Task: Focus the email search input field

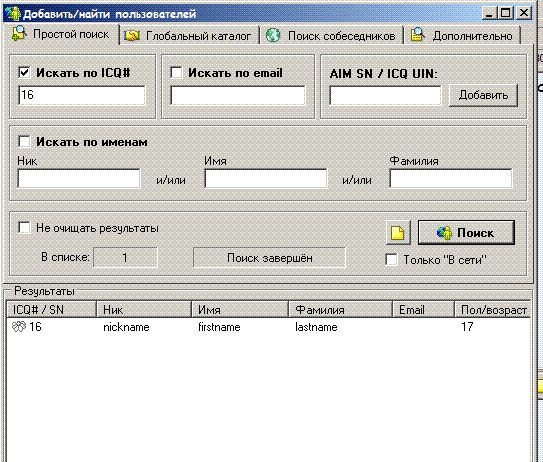Action: (x=238, y=95)
